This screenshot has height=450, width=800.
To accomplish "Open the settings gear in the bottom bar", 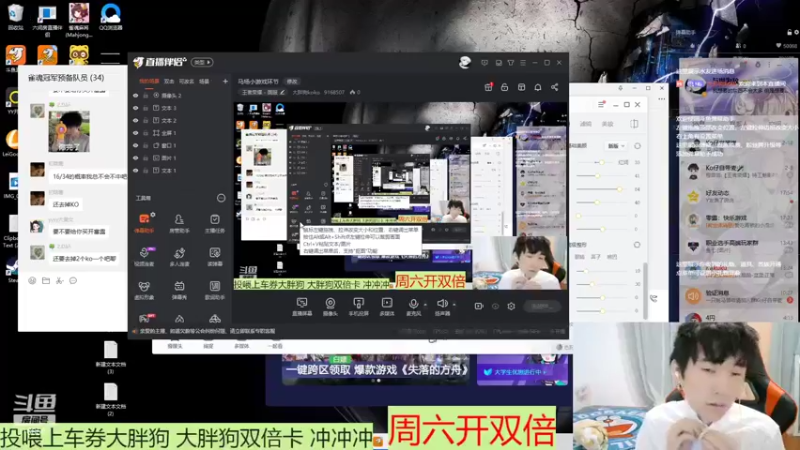I will [x=511, y=306].
